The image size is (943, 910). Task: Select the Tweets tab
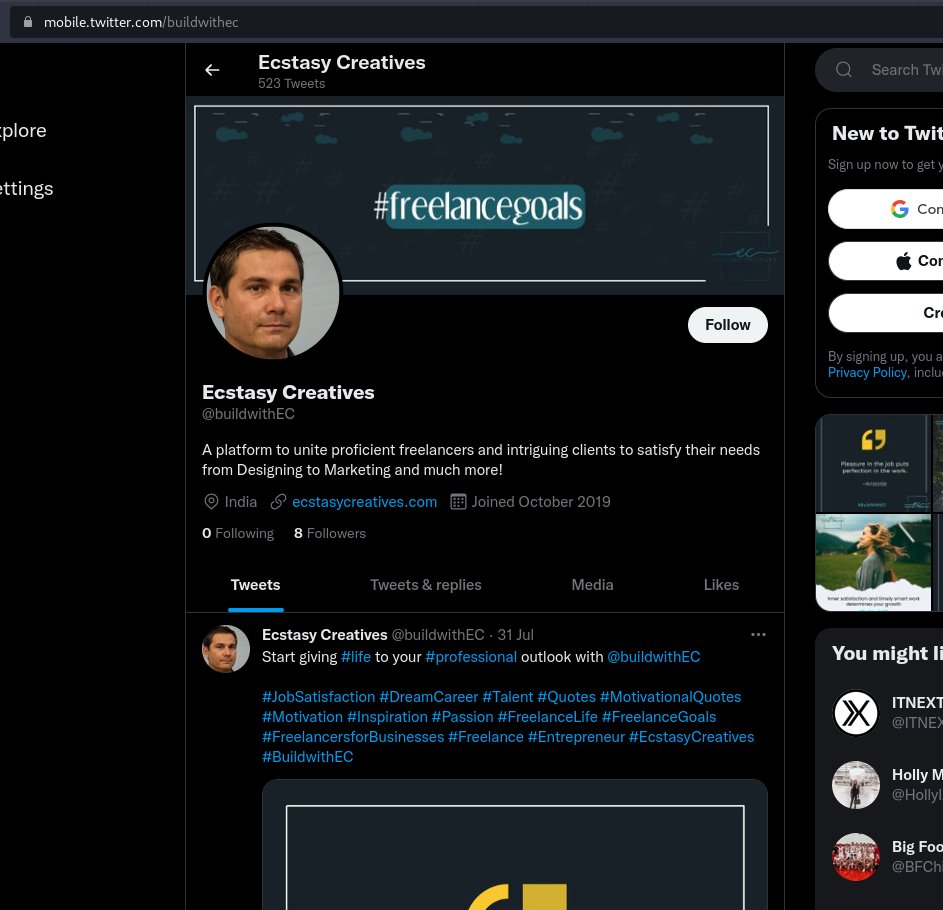[256, 585]
